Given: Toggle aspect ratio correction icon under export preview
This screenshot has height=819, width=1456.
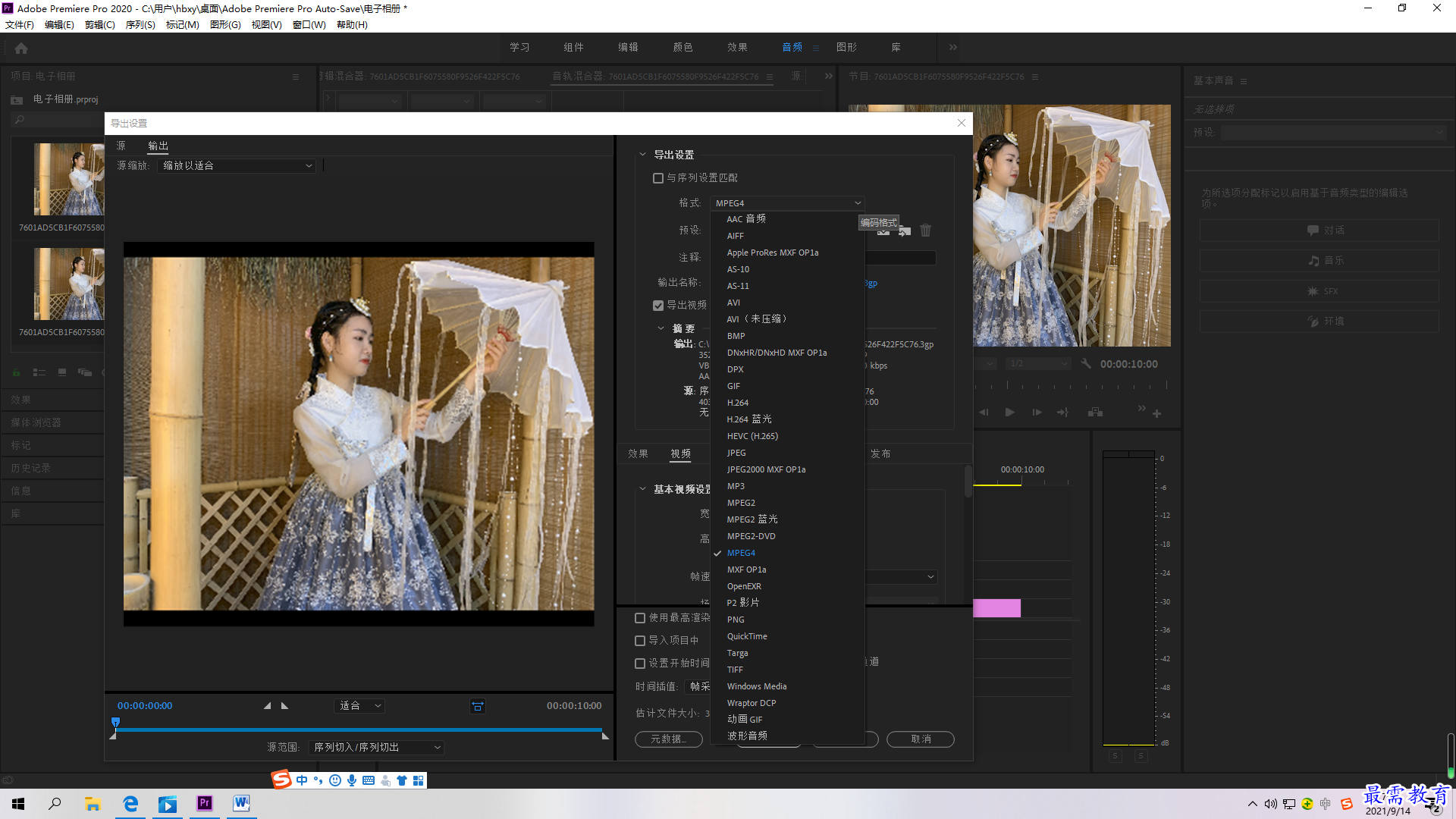Looking at the screenshot, I should [x=478, y=706].
